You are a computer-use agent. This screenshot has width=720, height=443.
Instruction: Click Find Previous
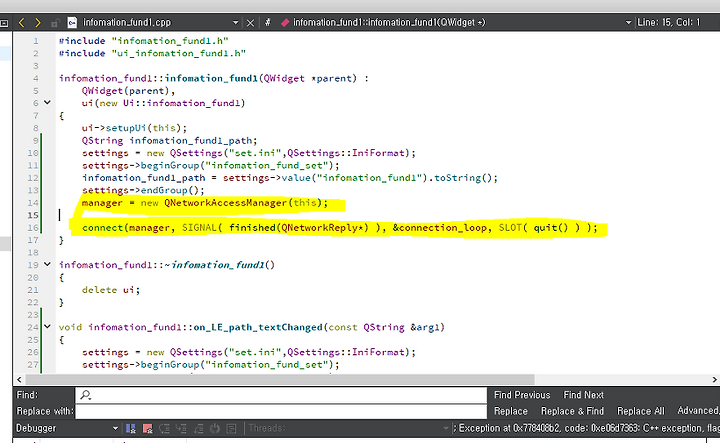click(x=522, y=395)
